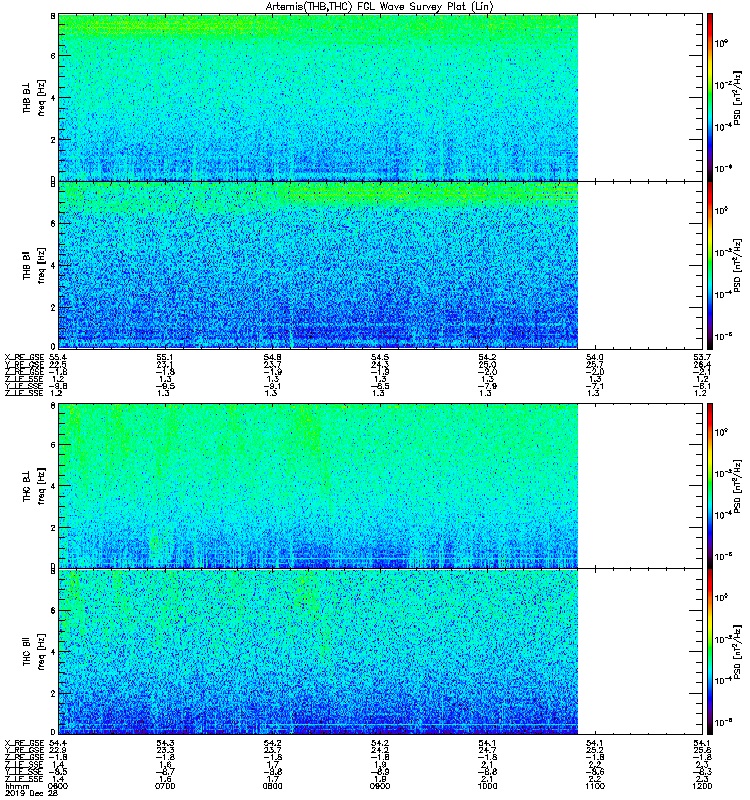The width and height of the screenshot is (750, 800).
Task: Click THB X_RE_GSE value 53.7
Action: click(702, 358)
